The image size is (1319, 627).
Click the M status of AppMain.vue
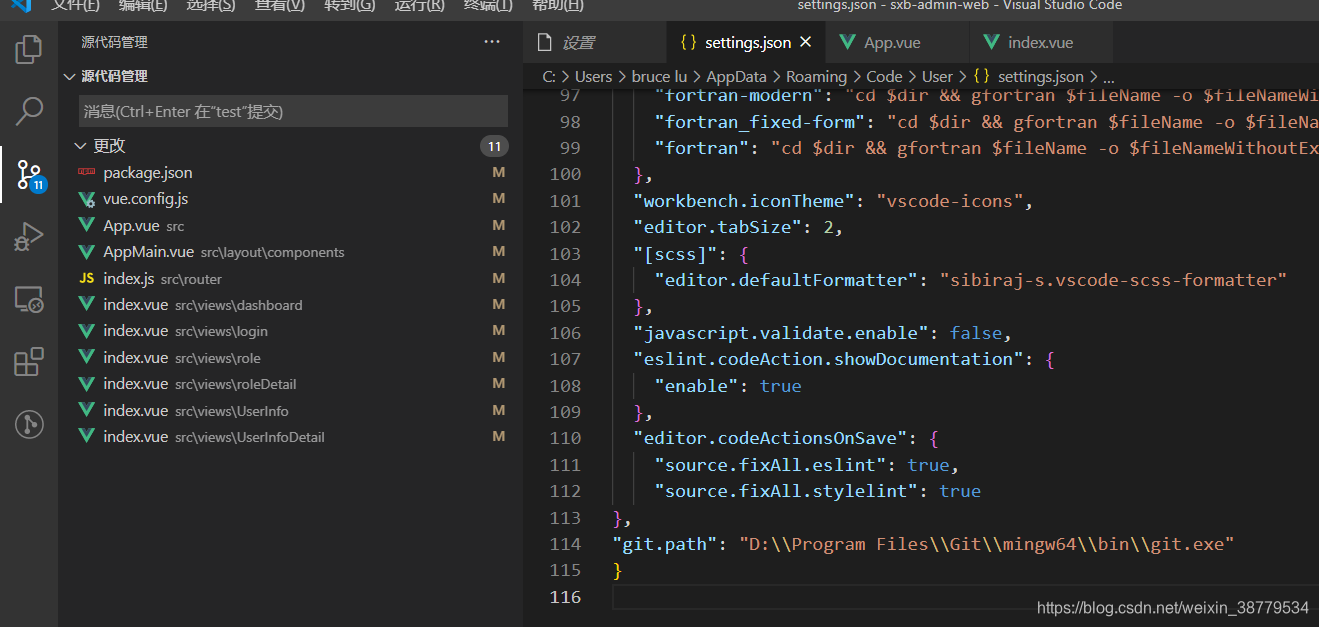click(x=498, y=252)
